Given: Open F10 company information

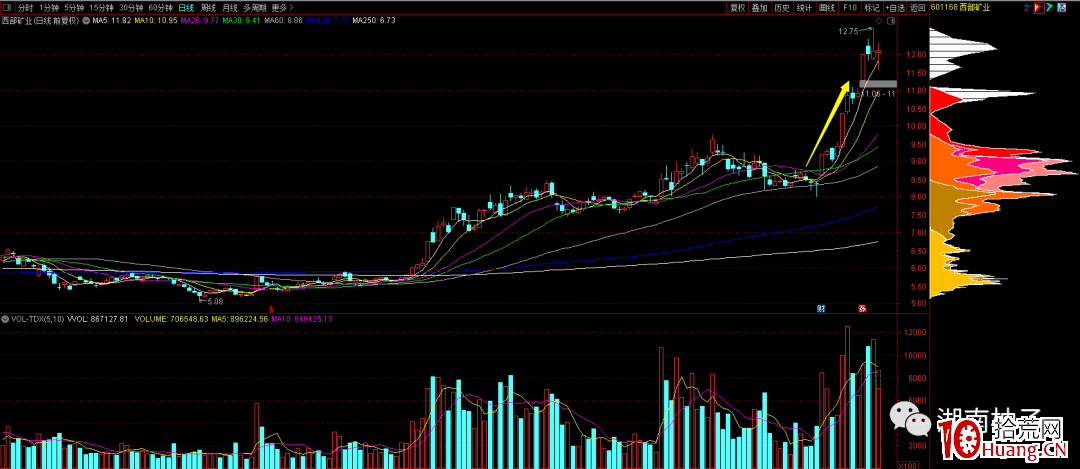Looking at the screenshot, I should pyautogui.click(x=850, y=7).
